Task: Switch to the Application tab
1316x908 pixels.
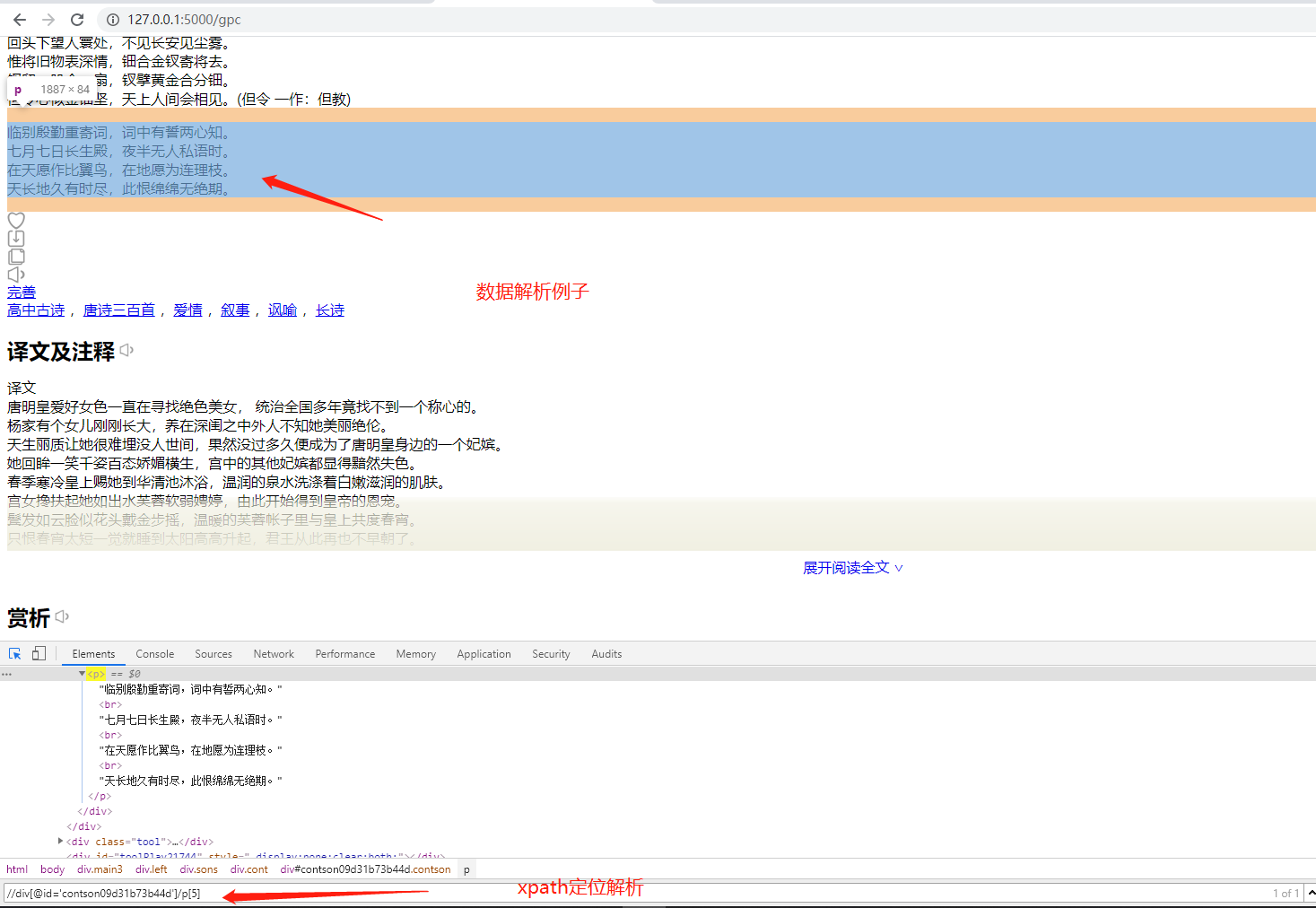Action: pos(484,654)
